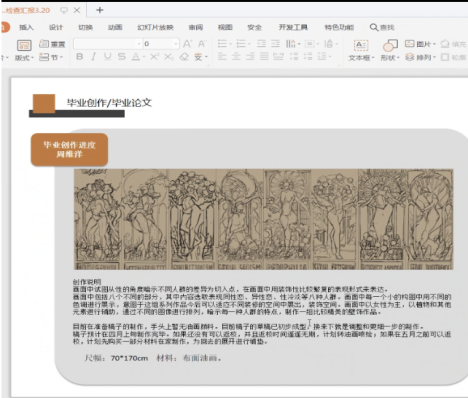
Task: Open the Insert (插入) ribbon tab
Action: [x=26, y=27]
